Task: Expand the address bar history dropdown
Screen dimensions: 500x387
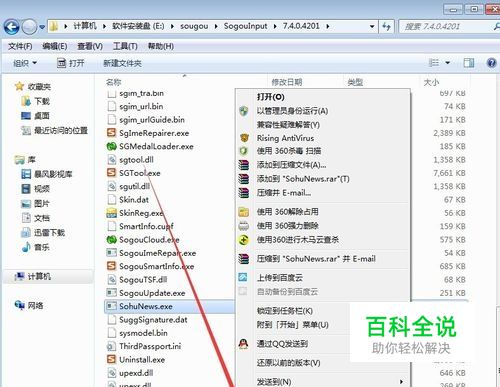Action: point(372,26)
